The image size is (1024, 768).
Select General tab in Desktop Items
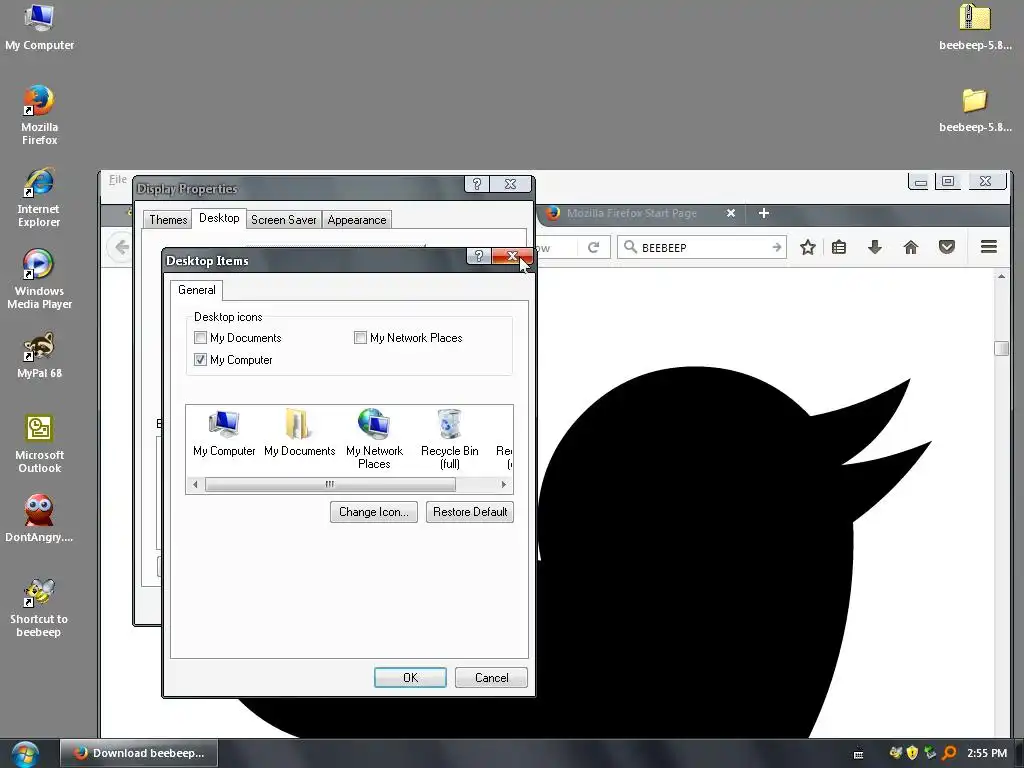point(197,290)
